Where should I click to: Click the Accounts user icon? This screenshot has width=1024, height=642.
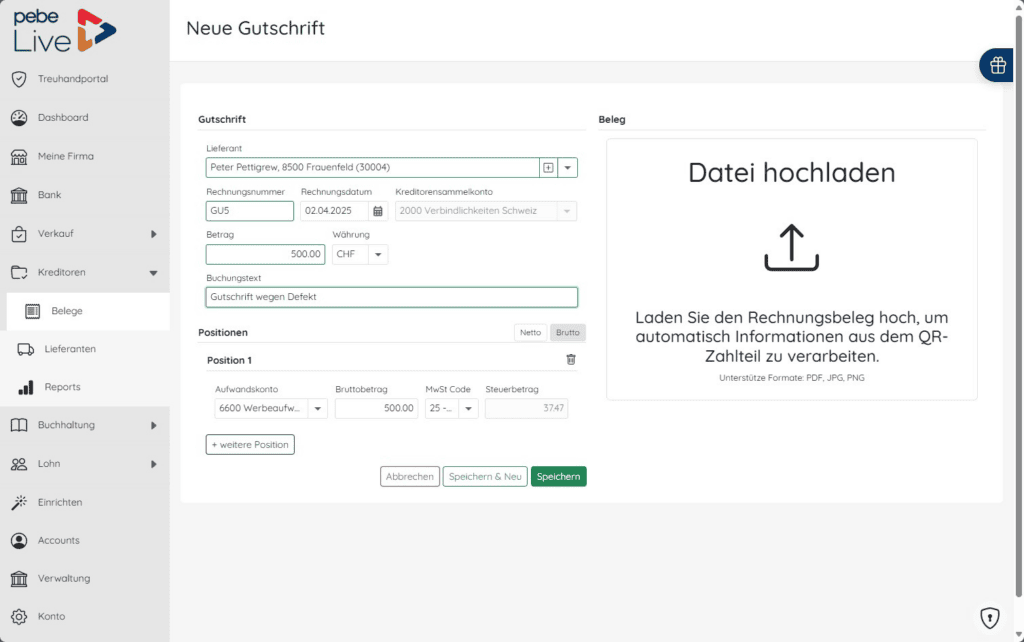19,541
